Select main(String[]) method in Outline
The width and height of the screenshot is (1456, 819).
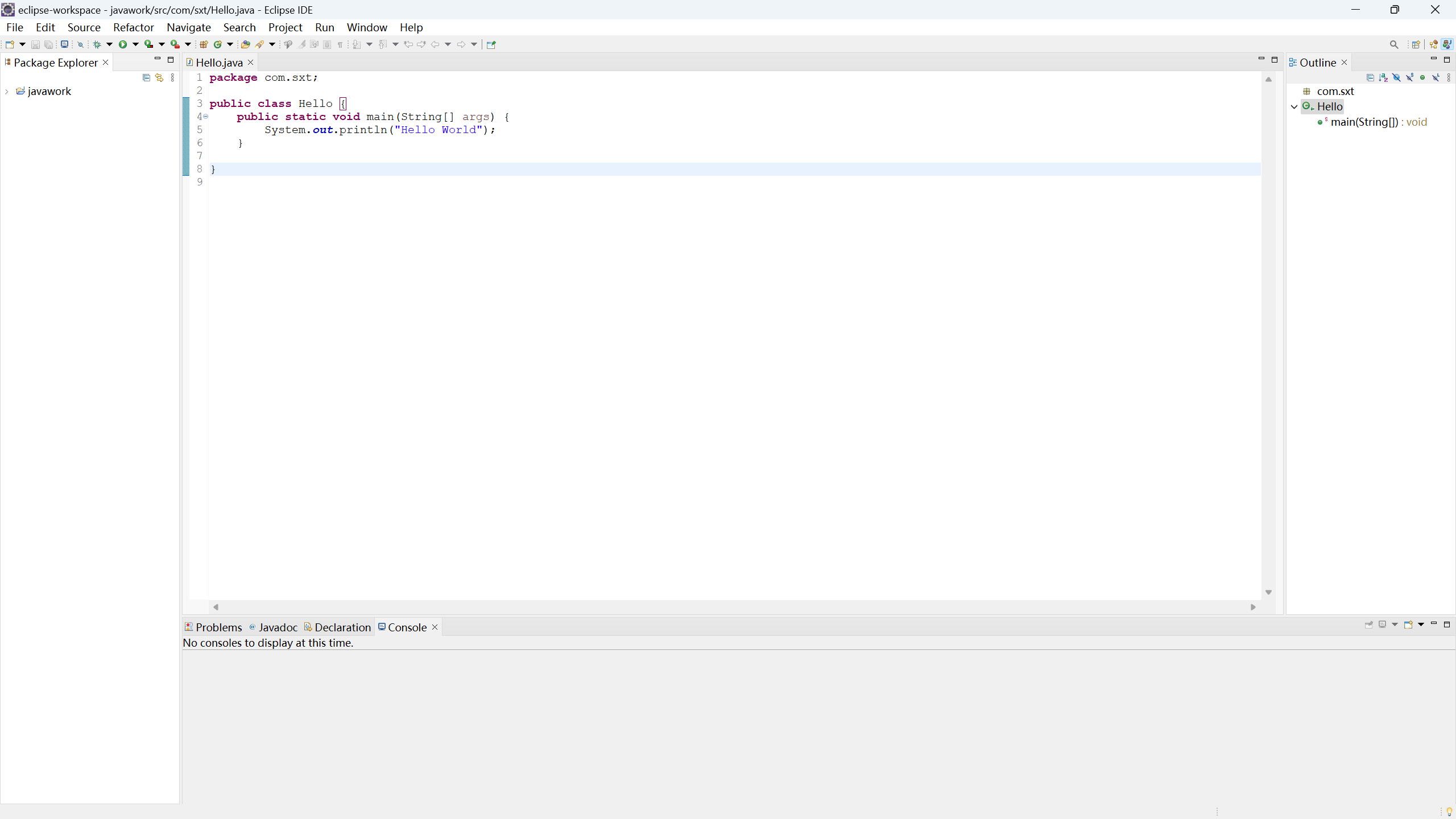pos(1364,122)
